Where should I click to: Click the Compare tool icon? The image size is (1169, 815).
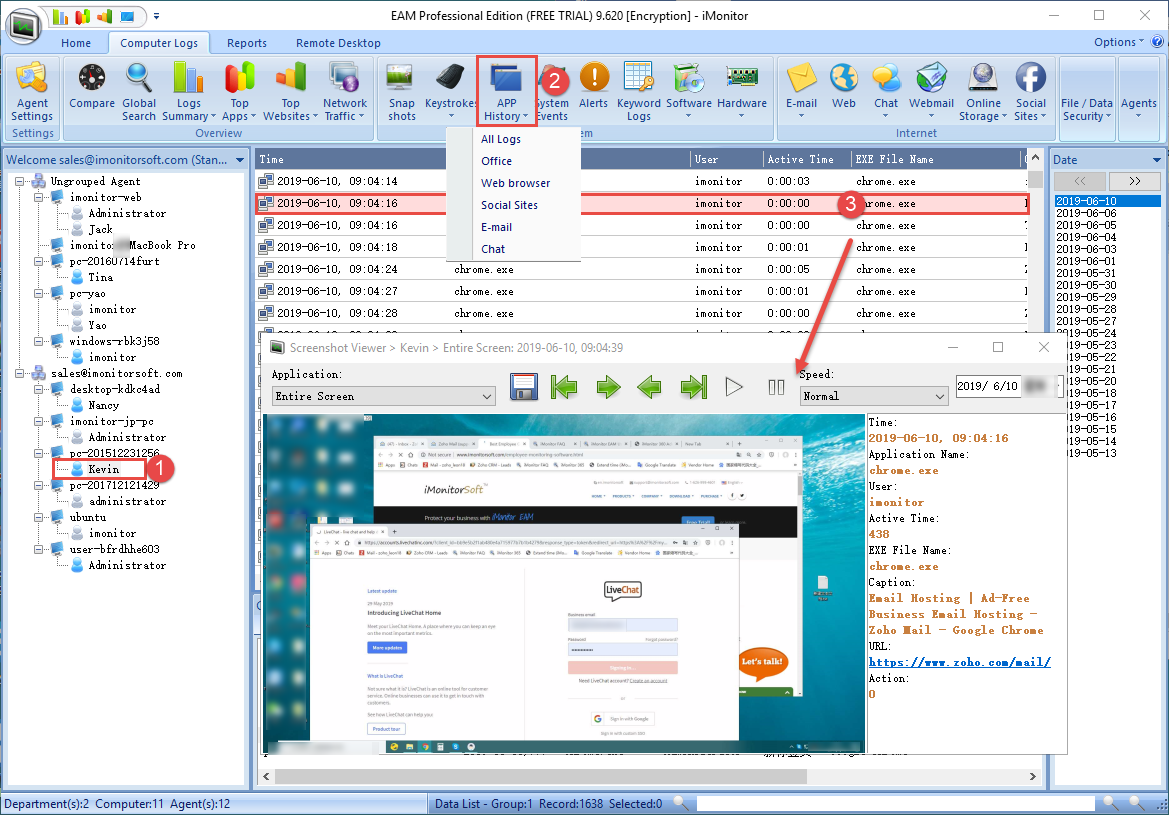click(92, 86)
